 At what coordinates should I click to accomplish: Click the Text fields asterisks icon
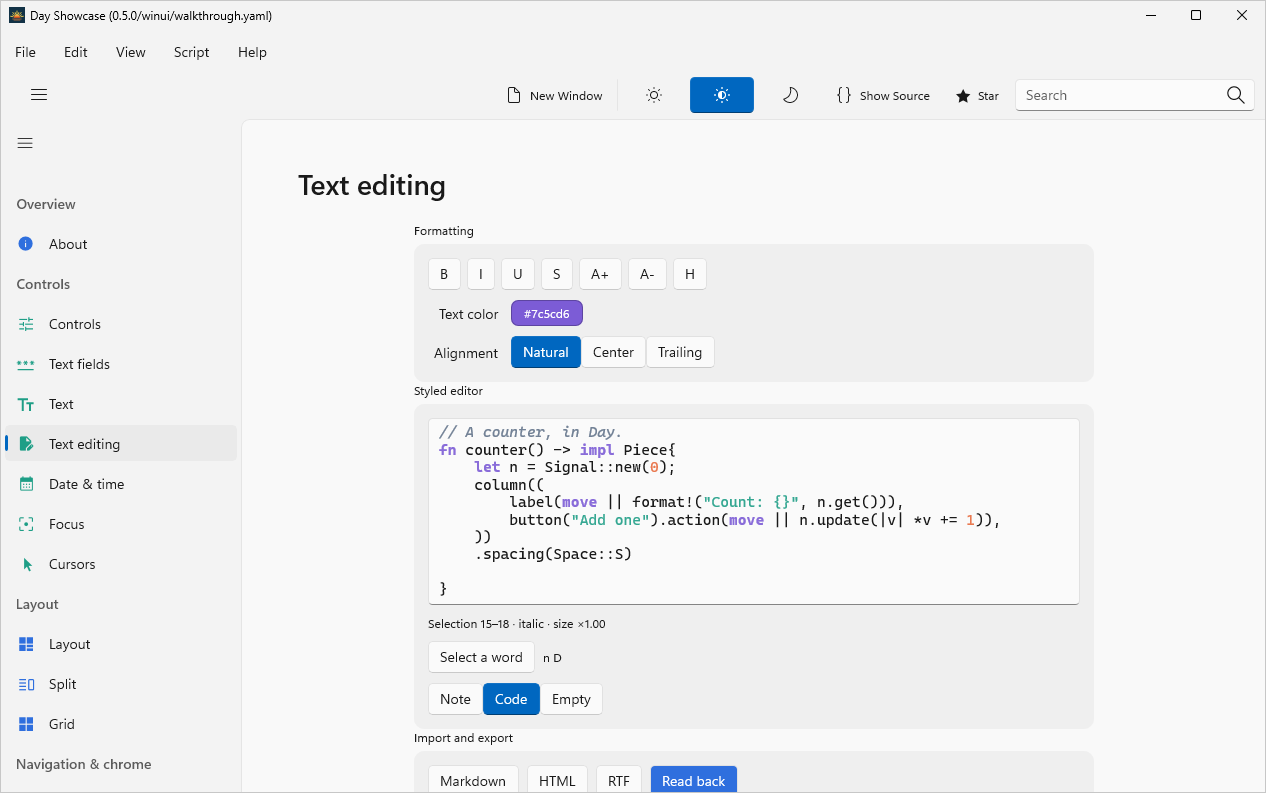[26, 364]
